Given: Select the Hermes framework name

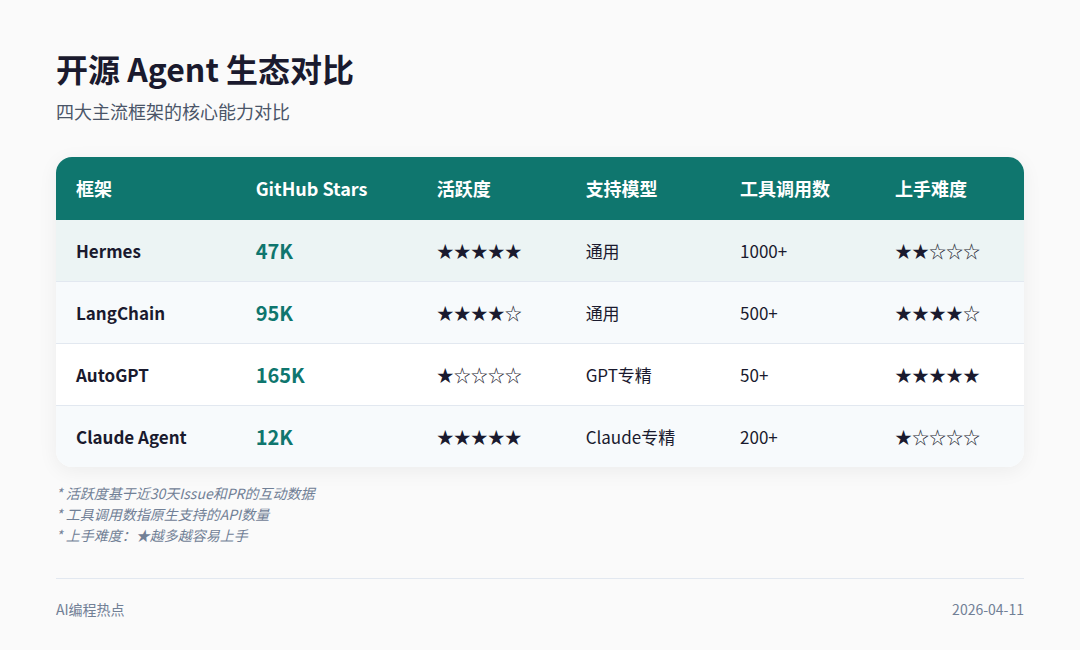Looking at the screenshot, I should (x=108, y=252).
